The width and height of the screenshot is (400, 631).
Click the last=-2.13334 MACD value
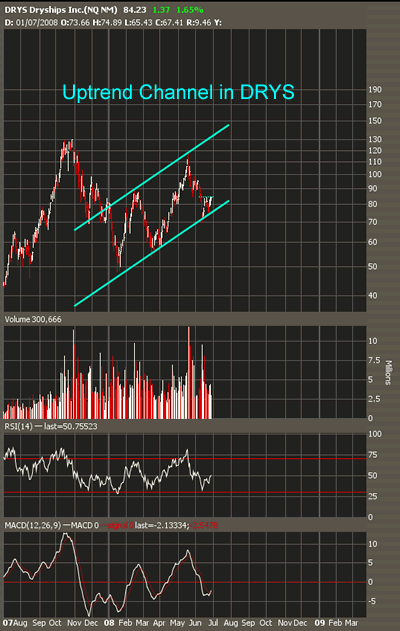(x=161, y=526)
